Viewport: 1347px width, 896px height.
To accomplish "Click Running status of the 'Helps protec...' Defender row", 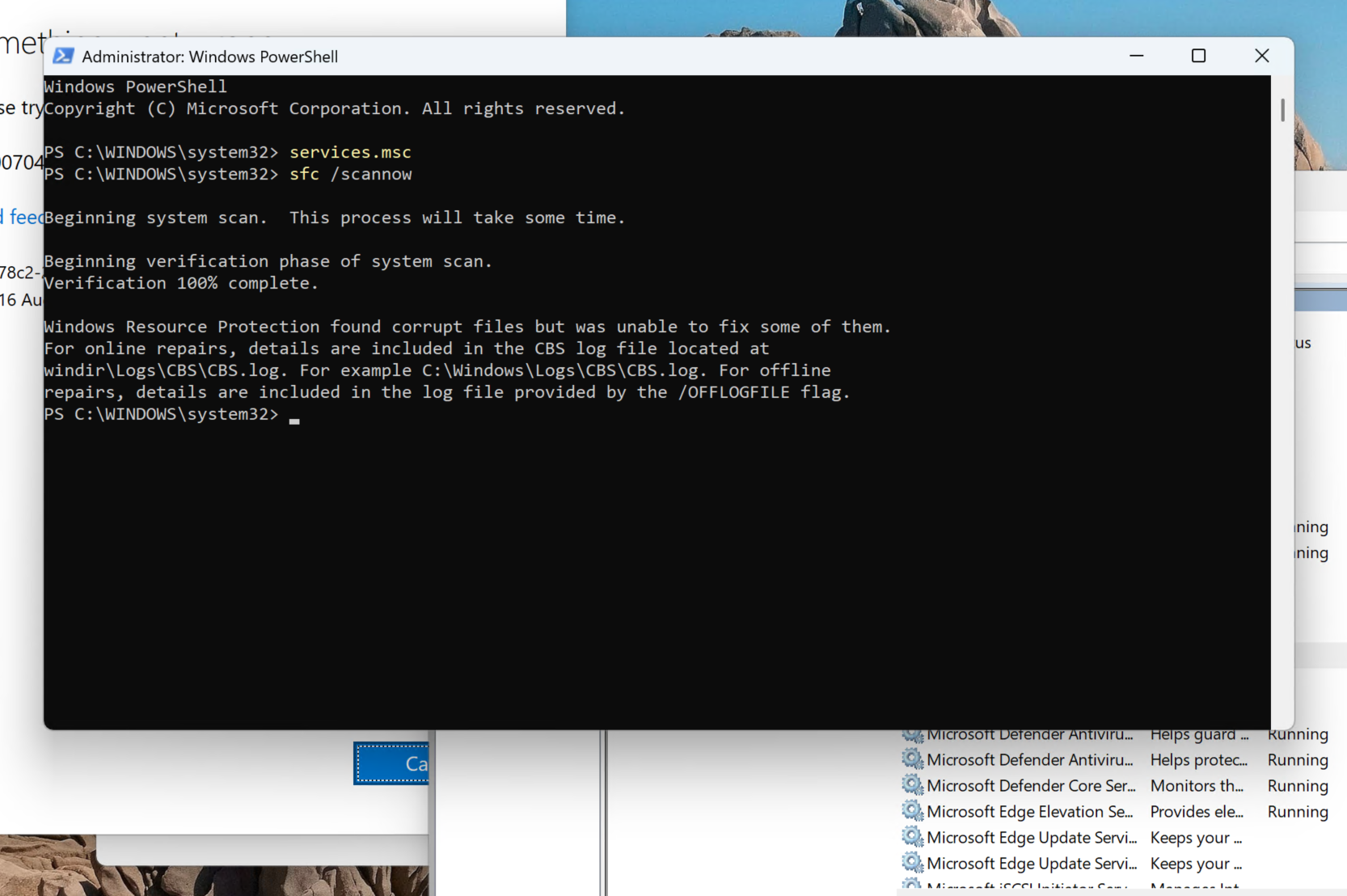I will point(1298,760).
